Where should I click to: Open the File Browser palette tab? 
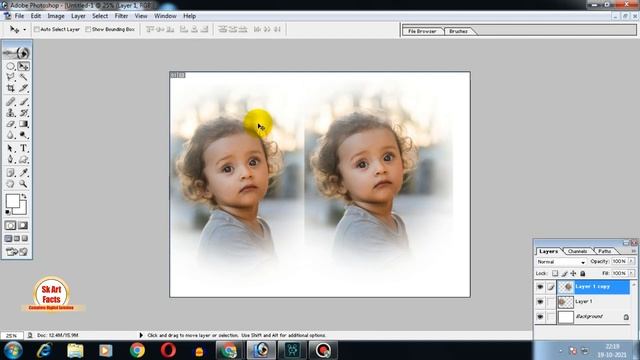click(422, 31)
